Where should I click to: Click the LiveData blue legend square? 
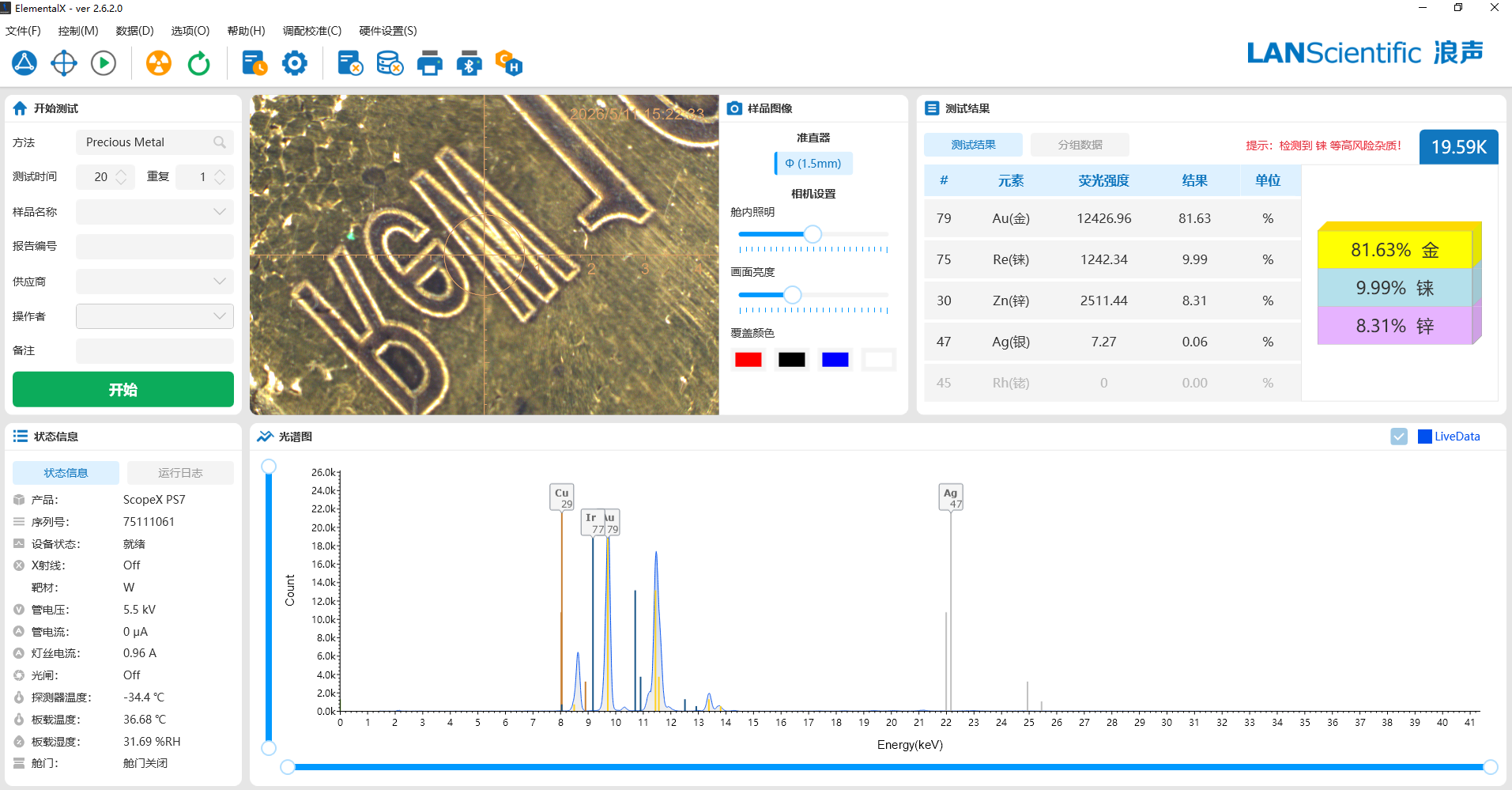1425,437
